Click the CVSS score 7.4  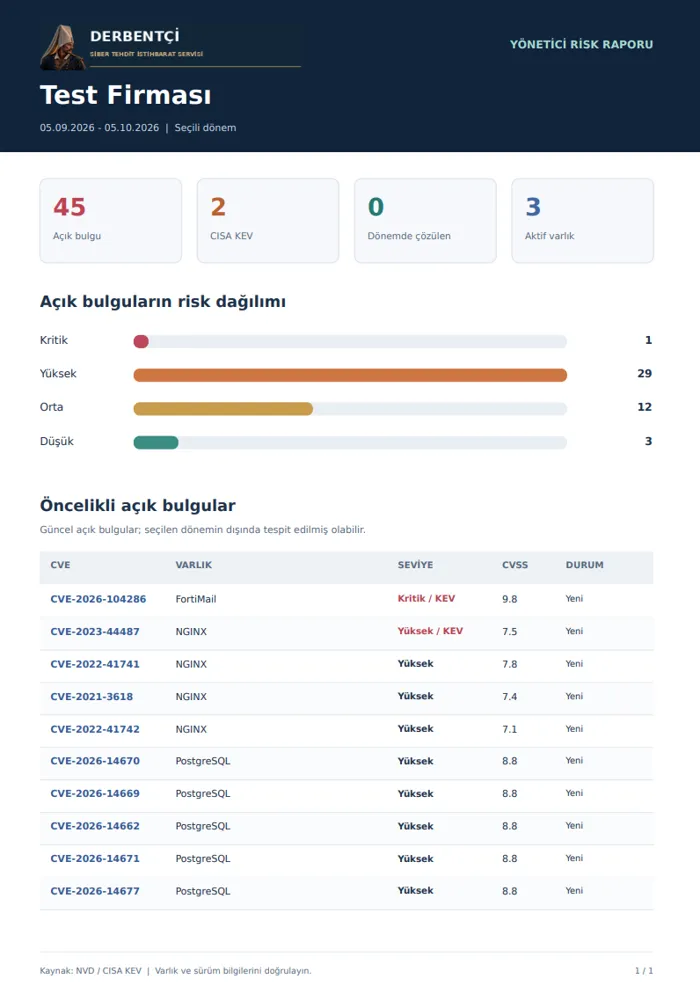pyautogui.click(x=510, y=696)
